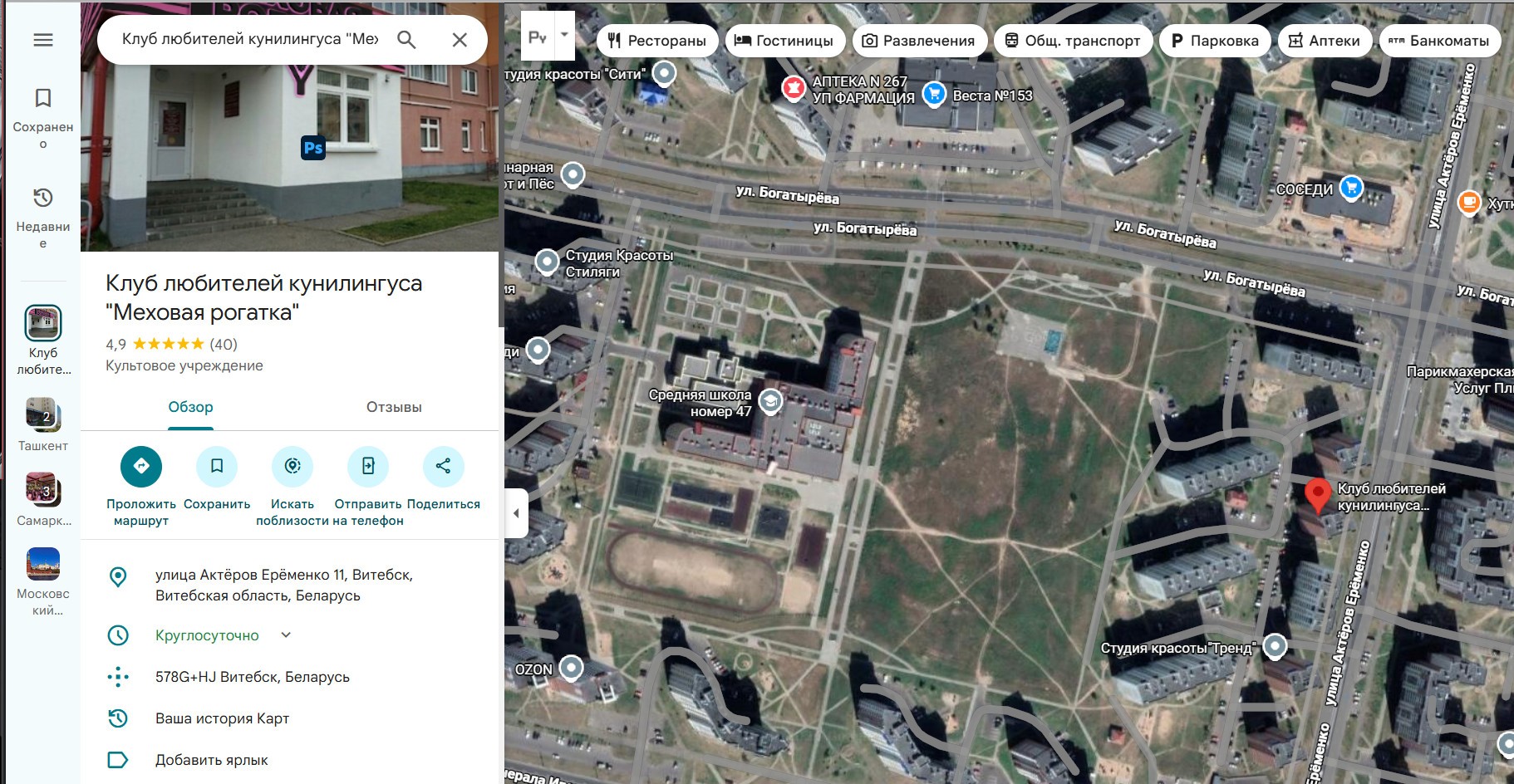This screenshot has height=784, width=1514.
Task: Click the plus code 578G+HJ Витебск
Action: (253, 677)
